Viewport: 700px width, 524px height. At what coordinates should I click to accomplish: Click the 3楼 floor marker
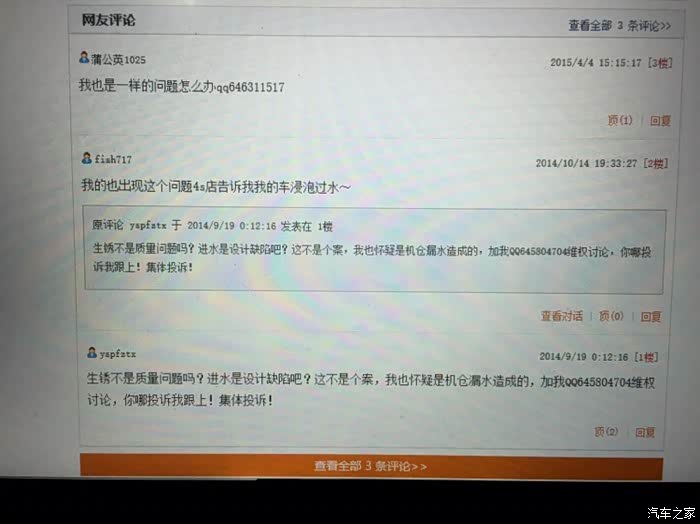click(x=660, y=63)
